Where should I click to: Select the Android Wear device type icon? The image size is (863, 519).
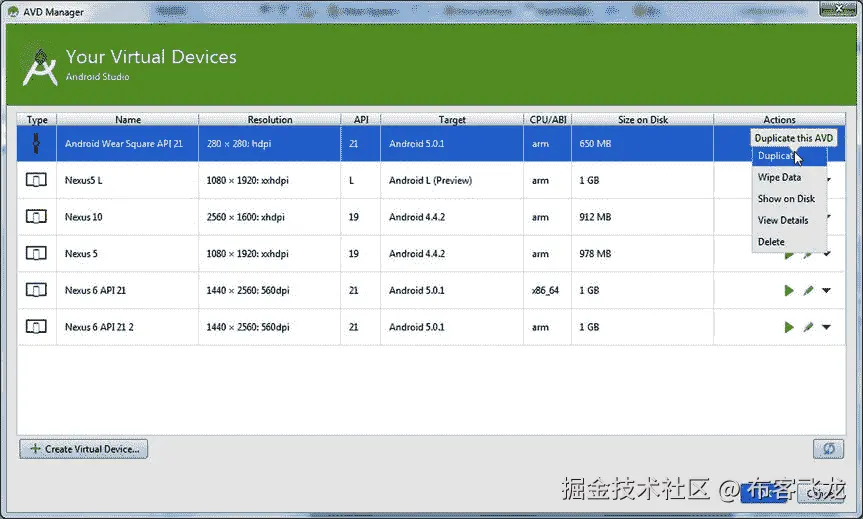[36, 144]
